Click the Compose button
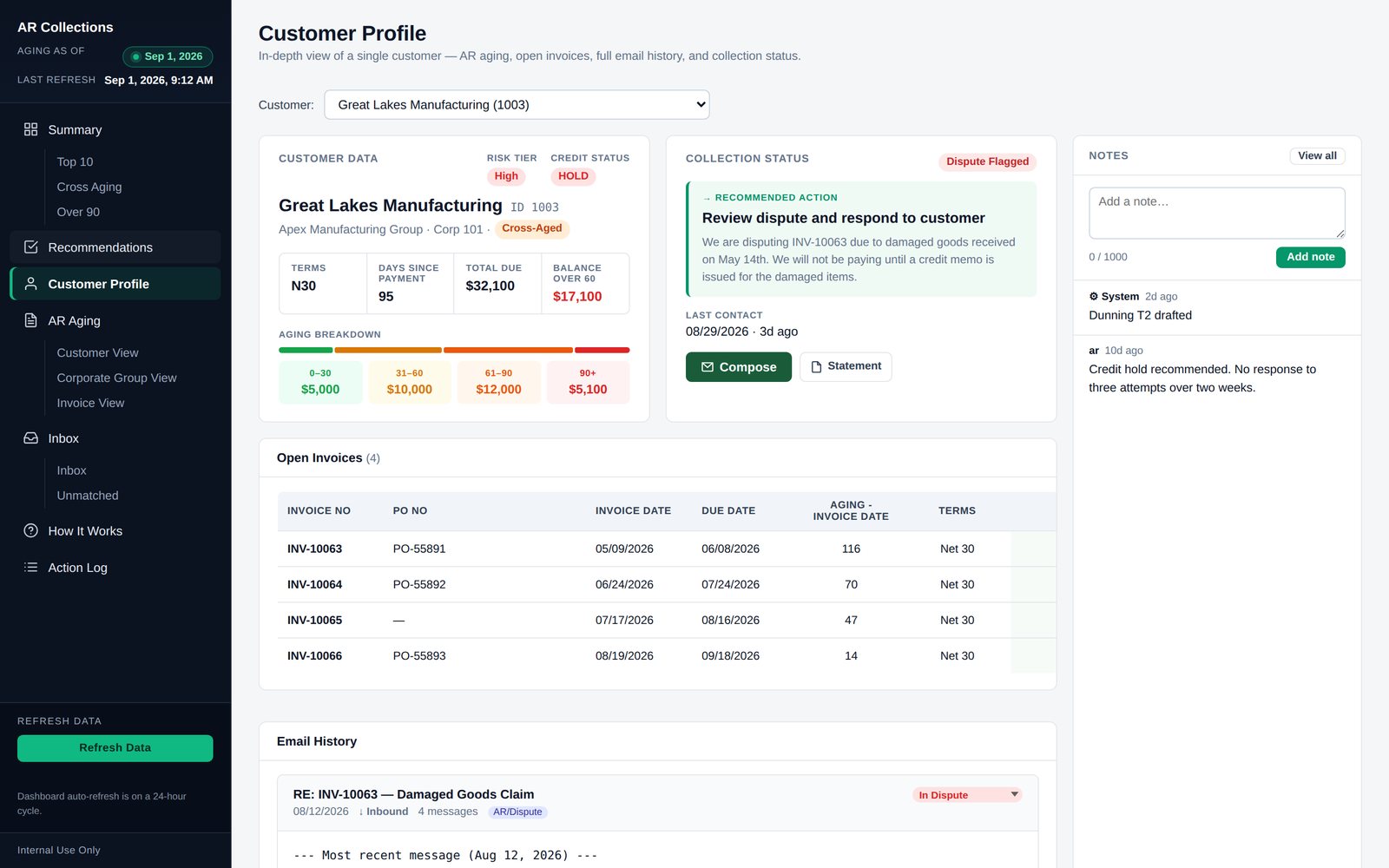1389x868 pixels. coord(739,367)
